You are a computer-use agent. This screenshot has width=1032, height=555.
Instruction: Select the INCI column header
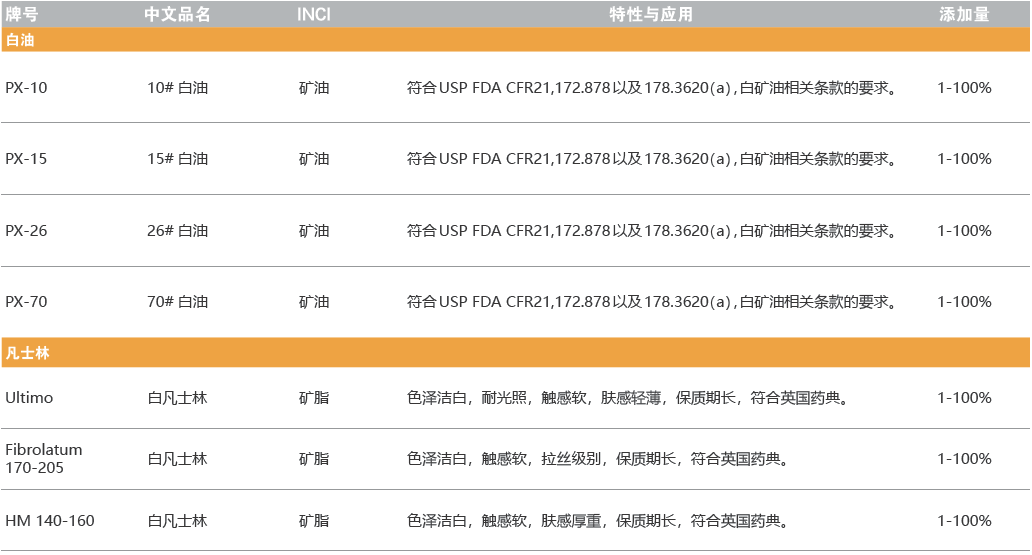point(314,14)
